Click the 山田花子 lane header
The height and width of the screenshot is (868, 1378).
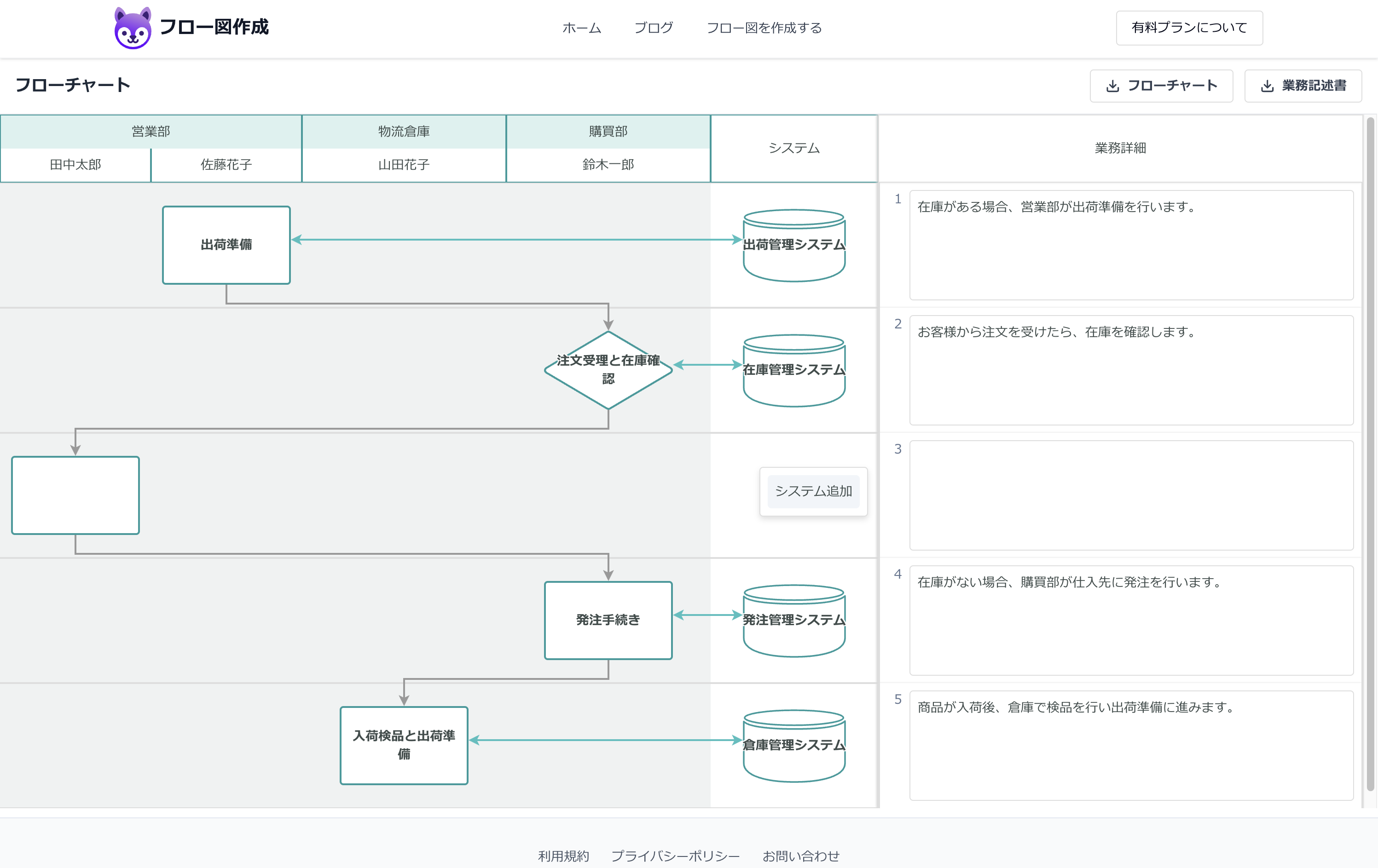coord(404,165)
